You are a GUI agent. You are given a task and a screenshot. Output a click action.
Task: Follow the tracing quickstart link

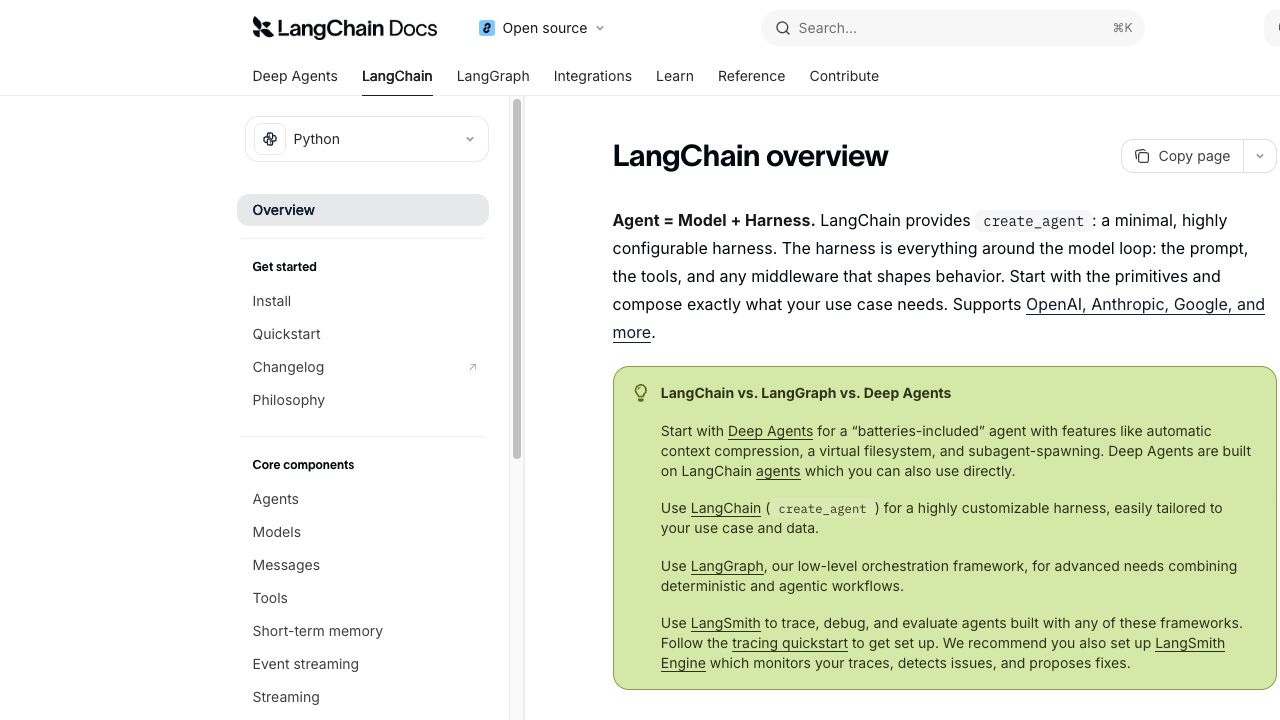click(x=790, y=643)
